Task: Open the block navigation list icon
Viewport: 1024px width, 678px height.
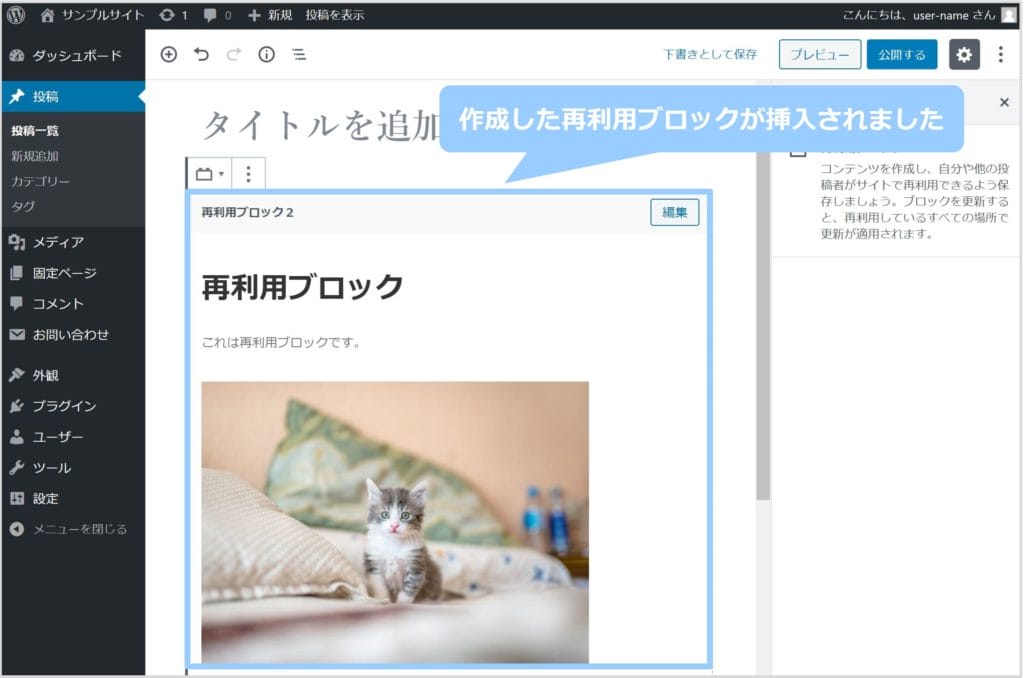Action: [299, 55]
